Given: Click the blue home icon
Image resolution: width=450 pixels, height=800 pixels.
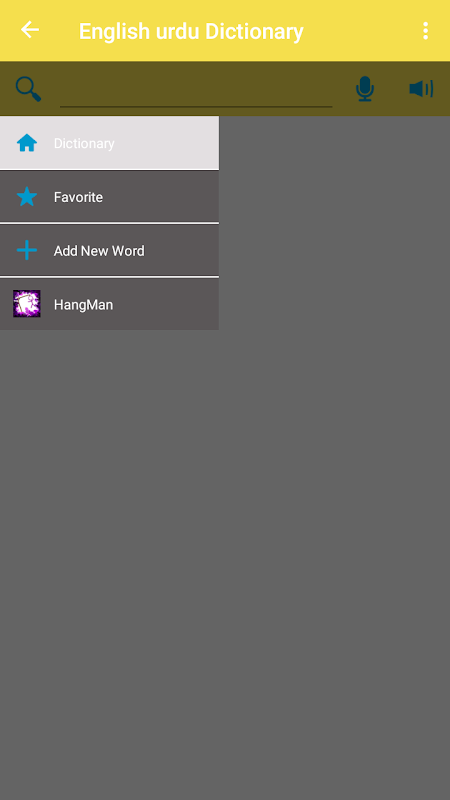Looking at the screenshot, I should pos(27,143).
